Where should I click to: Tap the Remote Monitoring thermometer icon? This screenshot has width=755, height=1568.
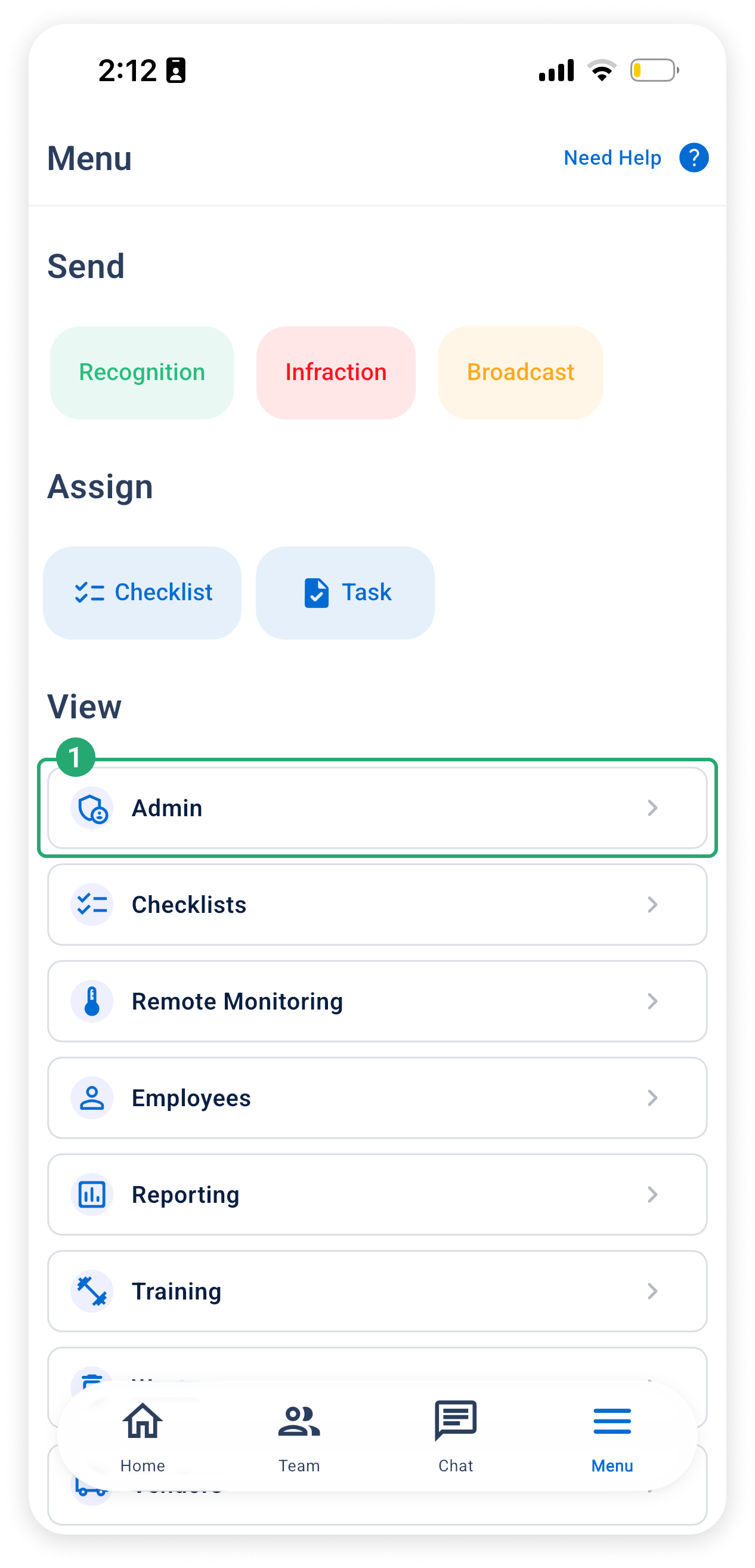(92, 1001)
